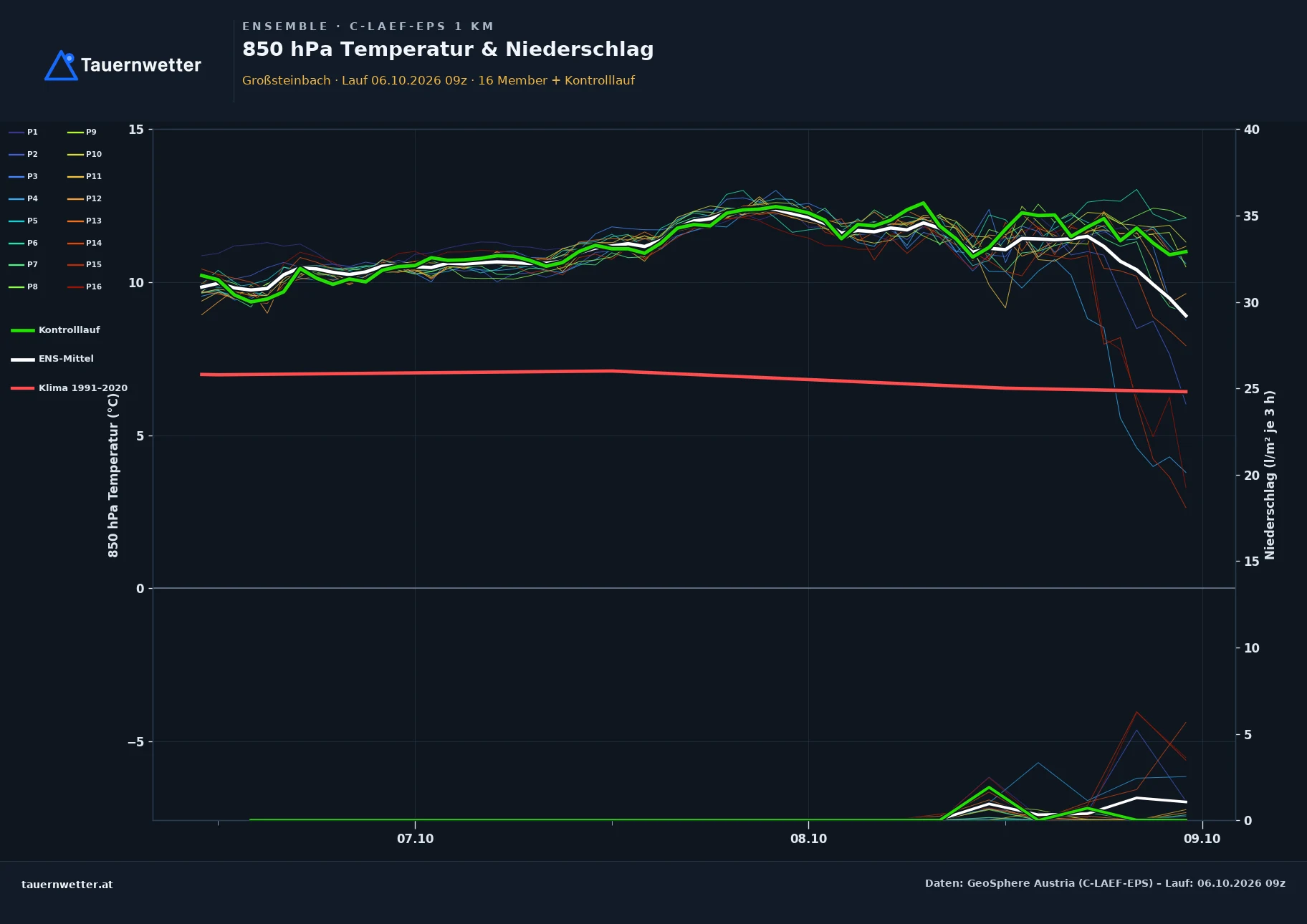The width and height of the screenshot is (1307, 924).
Task: Click the Klima 1991-2020 legend label
Action: [83, 388]
